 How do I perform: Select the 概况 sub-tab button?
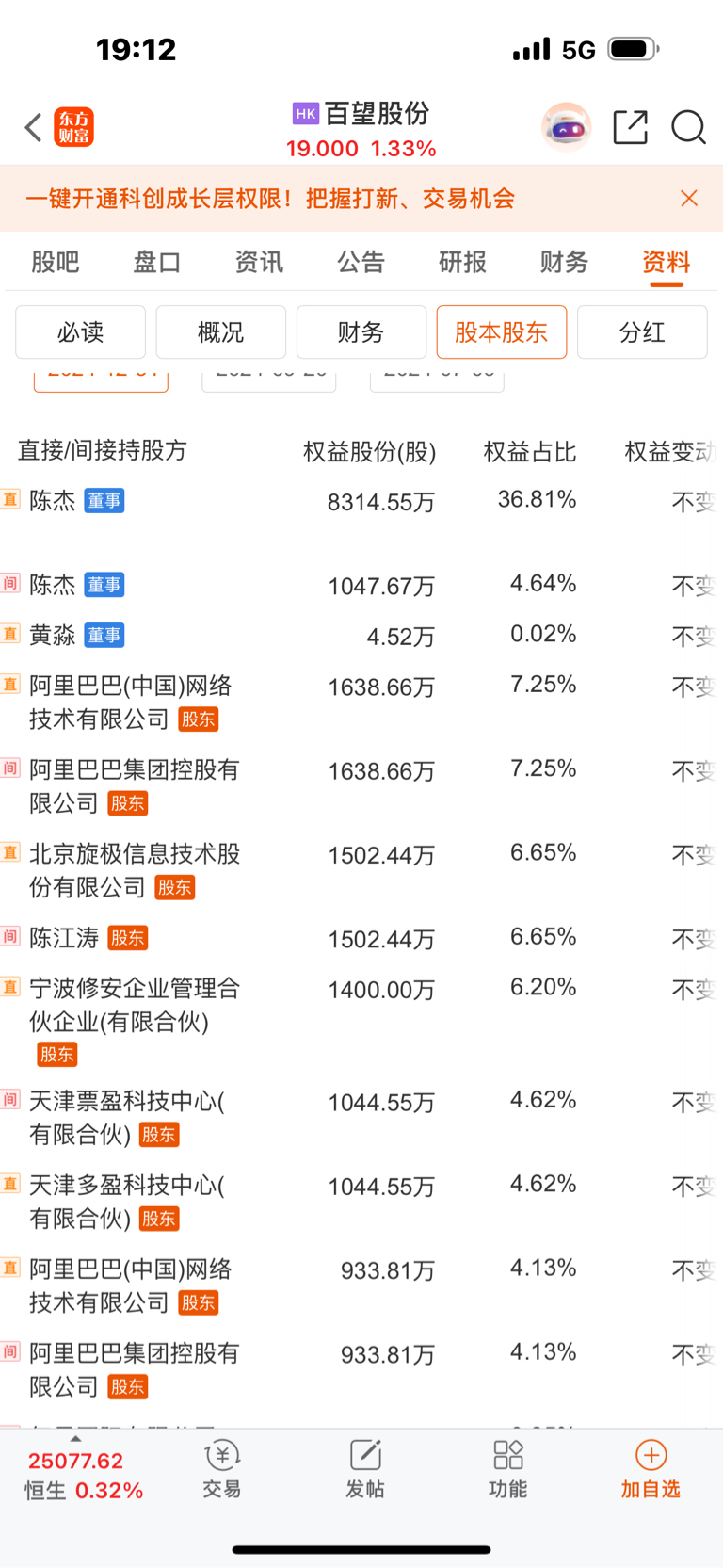[220, 331]
